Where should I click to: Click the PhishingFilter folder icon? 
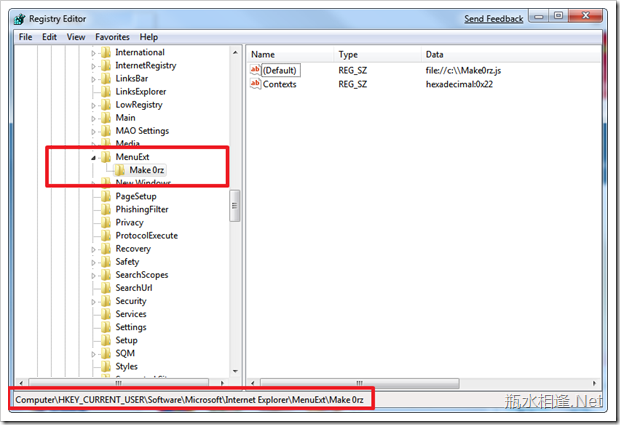pos(106,210)
